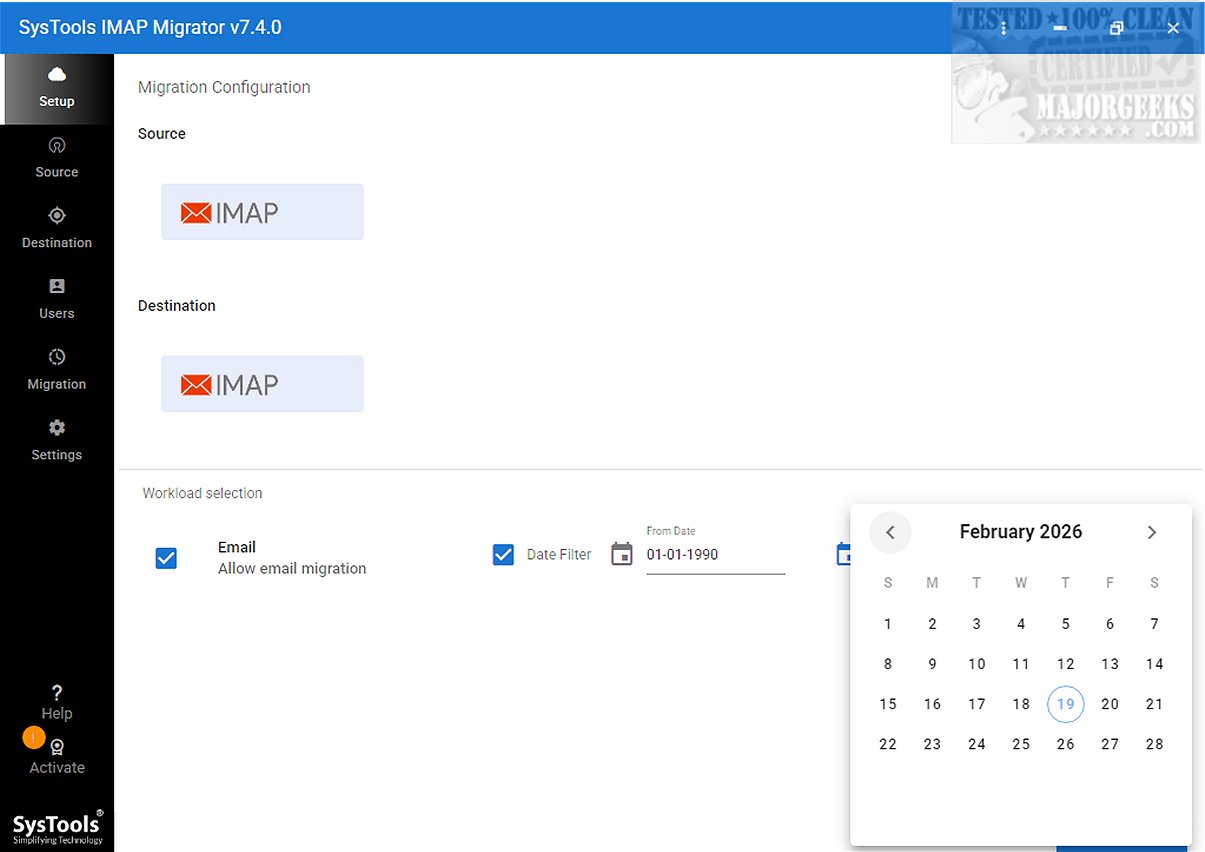Go to next month in calendar

click(1152, 532)
